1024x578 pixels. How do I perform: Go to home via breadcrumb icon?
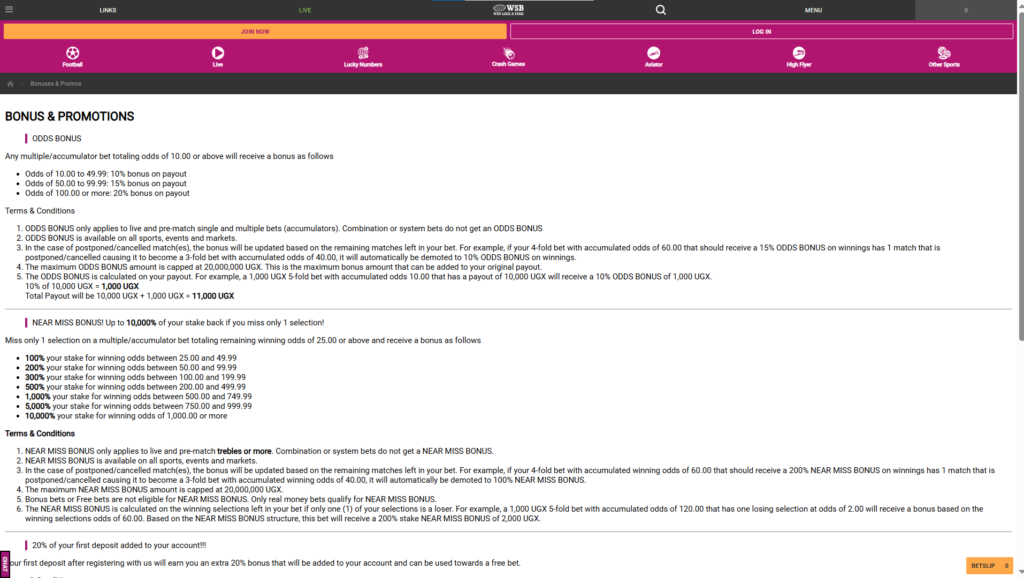pos(10,84)
